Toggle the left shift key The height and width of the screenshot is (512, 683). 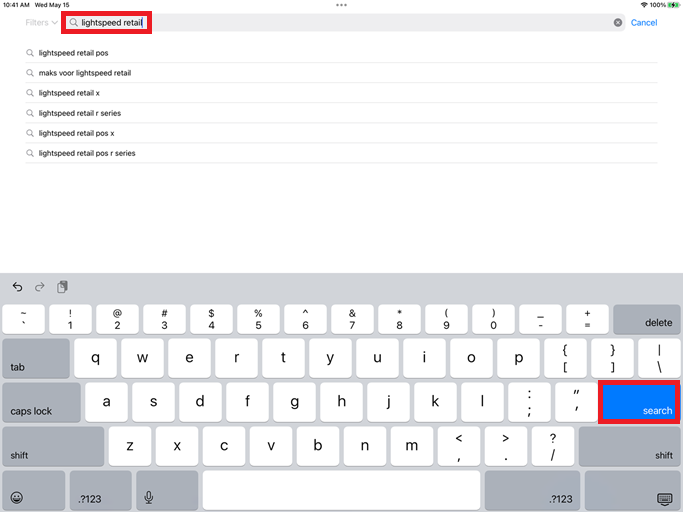click(53, 446)
